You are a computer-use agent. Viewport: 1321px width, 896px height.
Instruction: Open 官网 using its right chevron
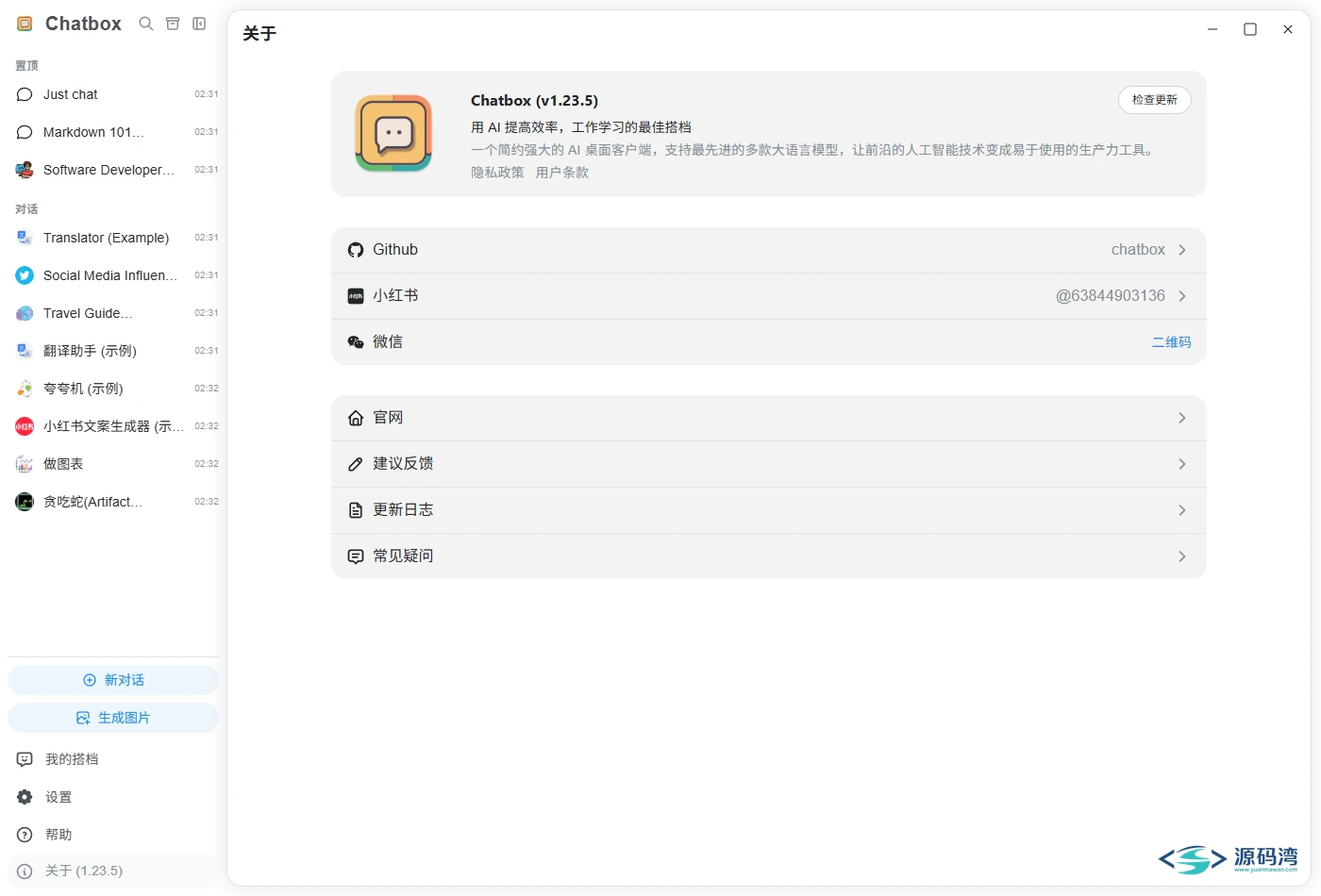coord(1182,418)
